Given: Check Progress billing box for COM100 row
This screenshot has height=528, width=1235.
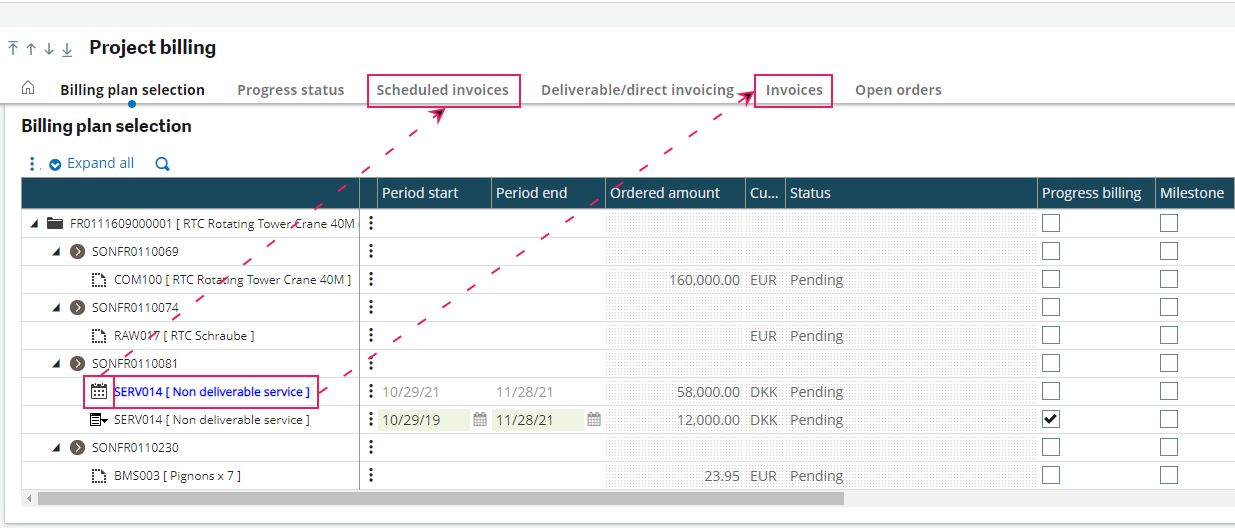Looking at the screenshot, I should [1051, 279].
